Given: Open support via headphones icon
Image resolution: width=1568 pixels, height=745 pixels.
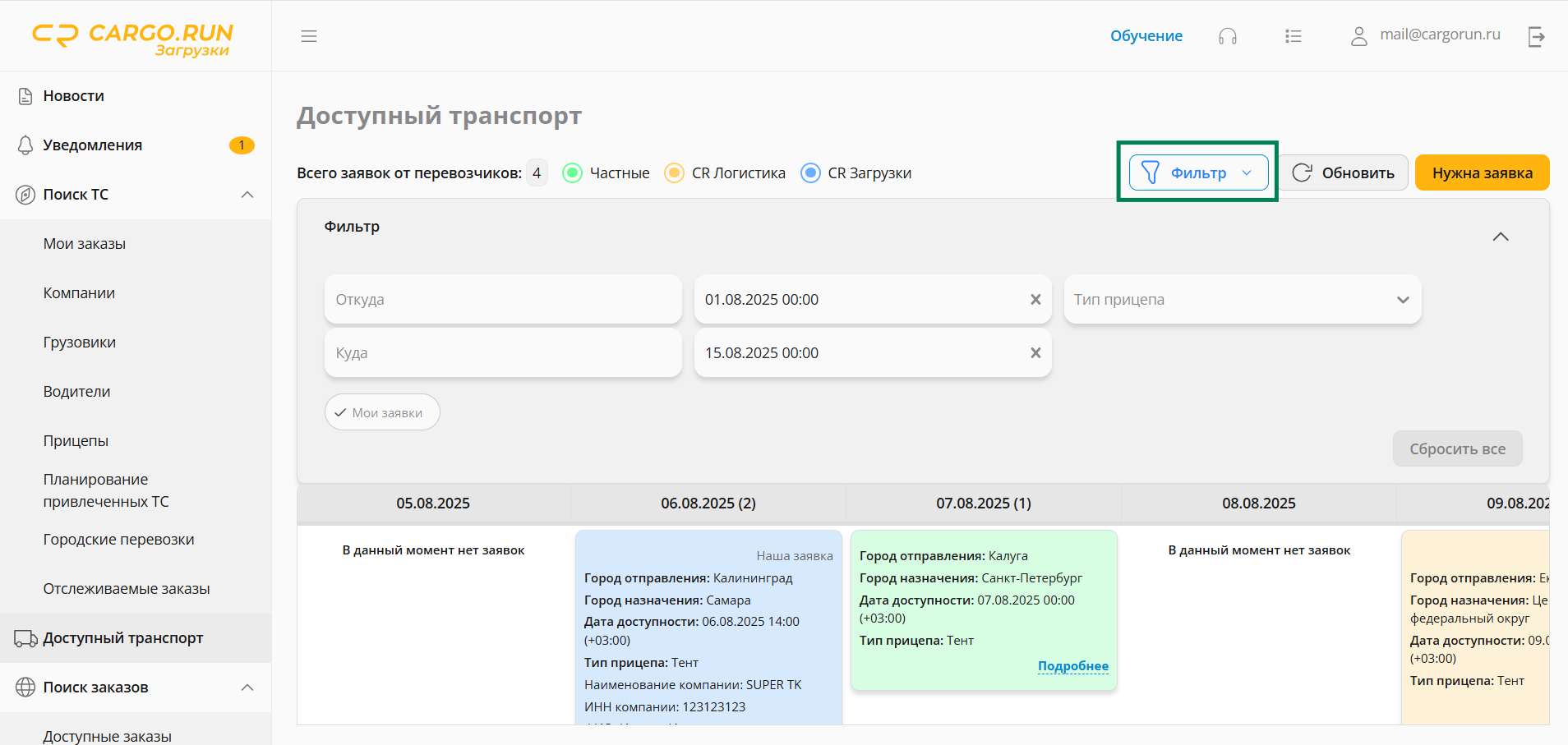Looking at the screenshot, I should 1227,36.
